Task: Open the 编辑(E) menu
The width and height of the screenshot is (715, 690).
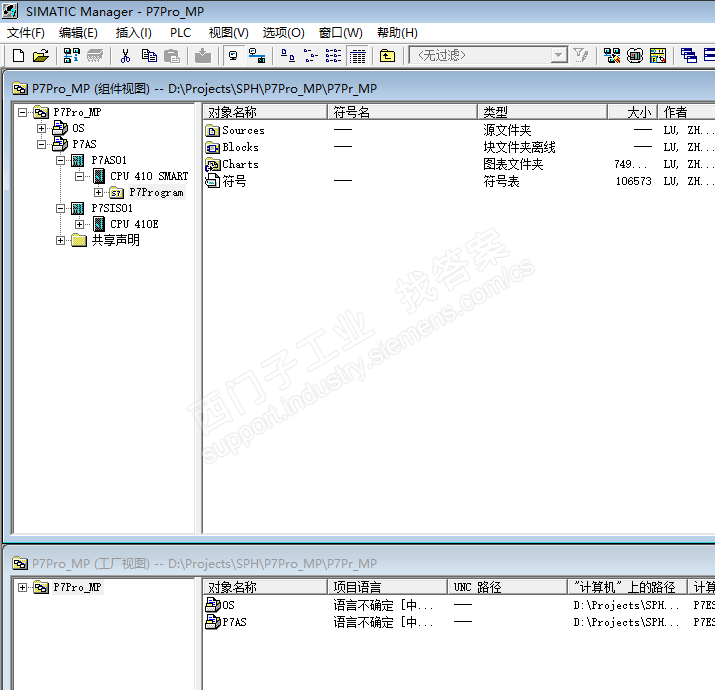Action: pyautogui.click(x=78, y=33)
